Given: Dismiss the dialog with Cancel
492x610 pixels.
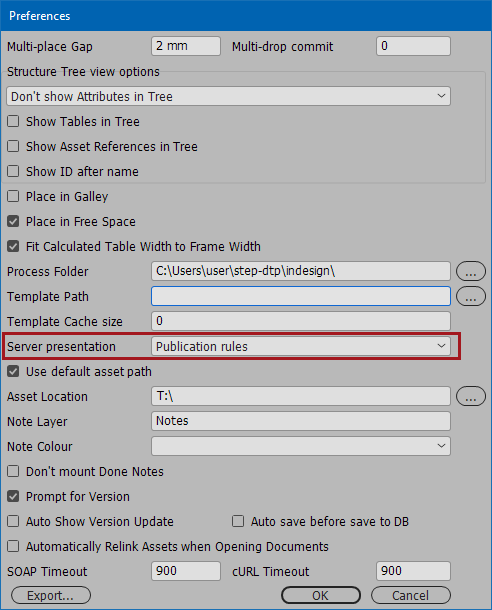Looking at the screenshot, I should [411, 596].
